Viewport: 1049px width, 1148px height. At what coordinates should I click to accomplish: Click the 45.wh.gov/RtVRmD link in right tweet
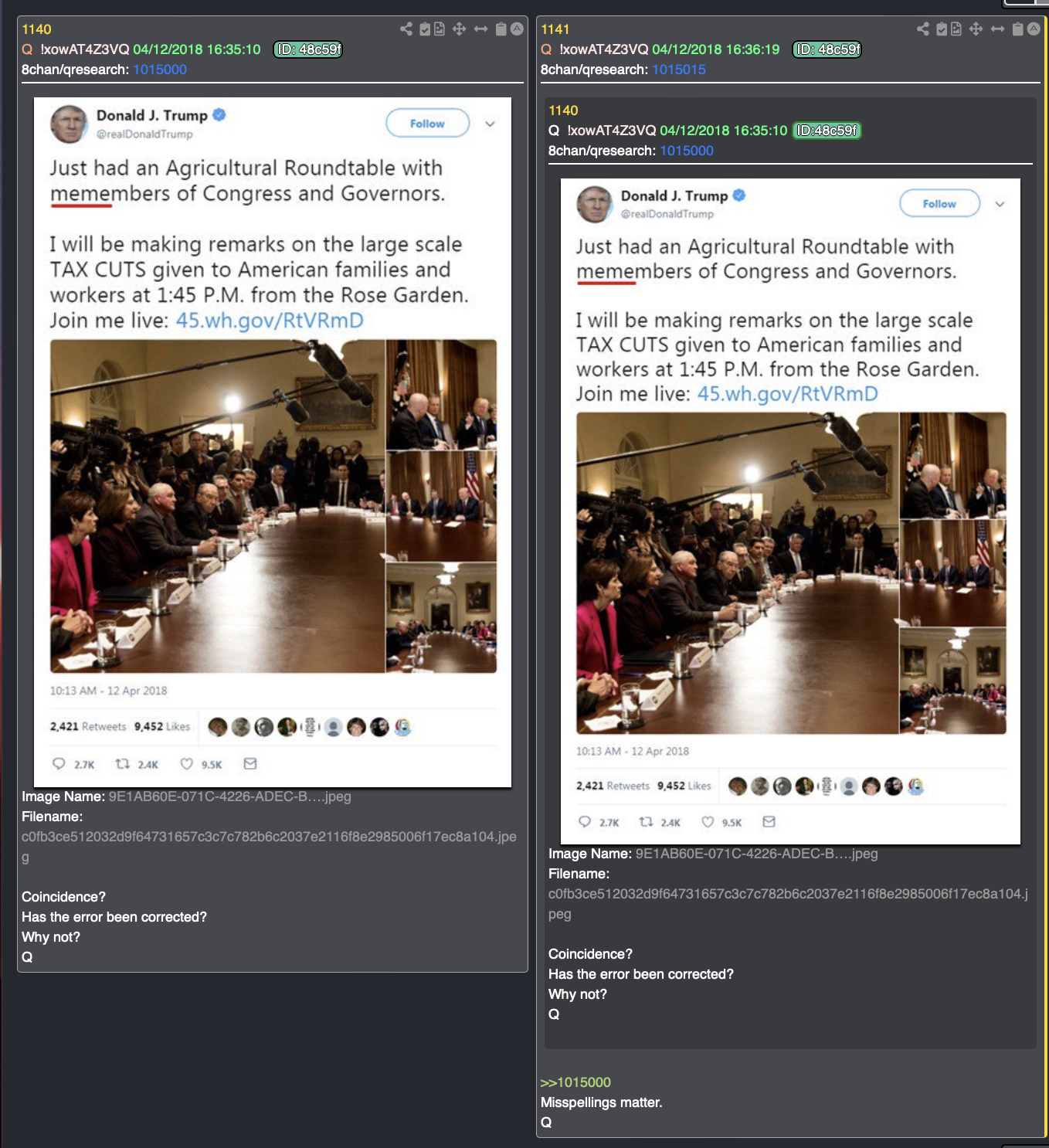[788, 394]
